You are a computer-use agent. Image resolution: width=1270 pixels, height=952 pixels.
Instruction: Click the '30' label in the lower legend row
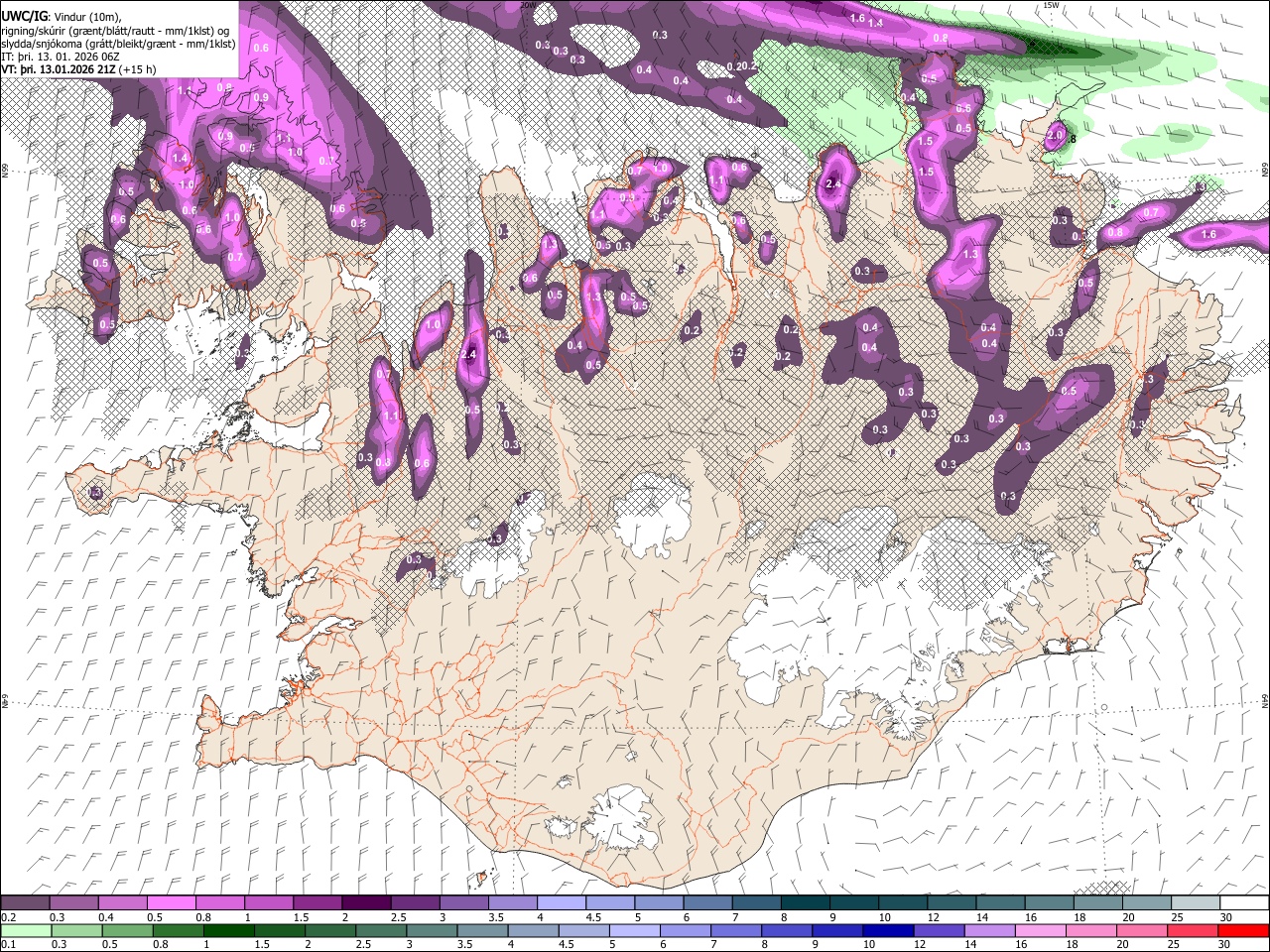1223,945
